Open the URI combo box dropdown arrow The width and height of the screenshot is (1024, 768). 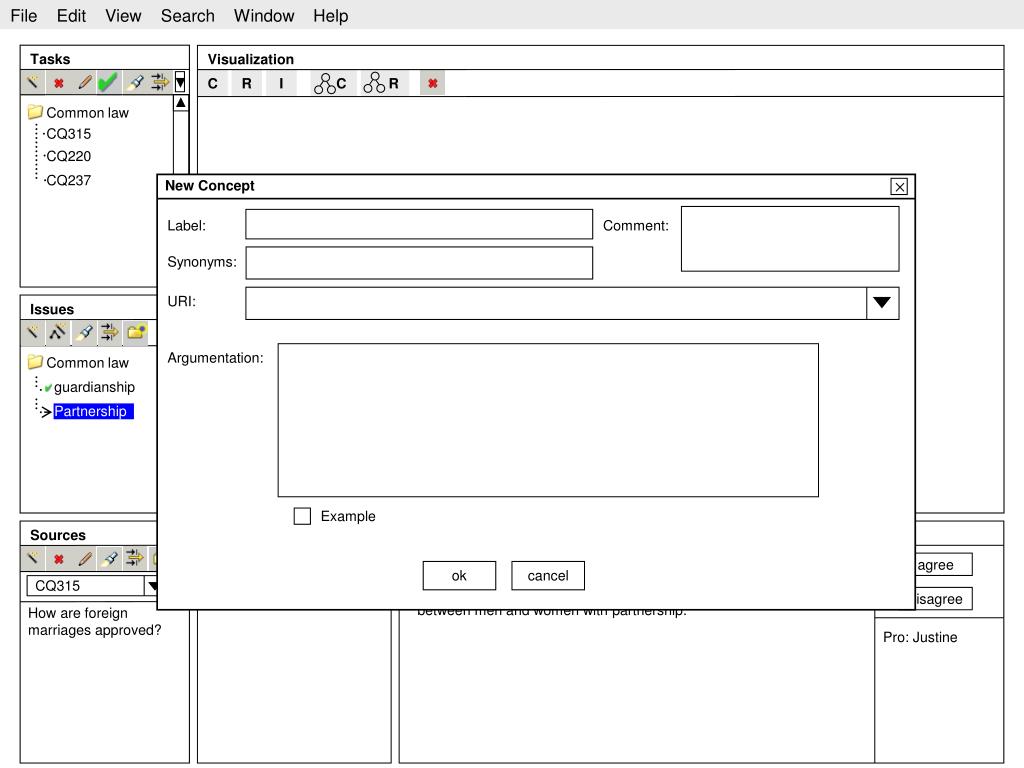click(x=882, y=302)
